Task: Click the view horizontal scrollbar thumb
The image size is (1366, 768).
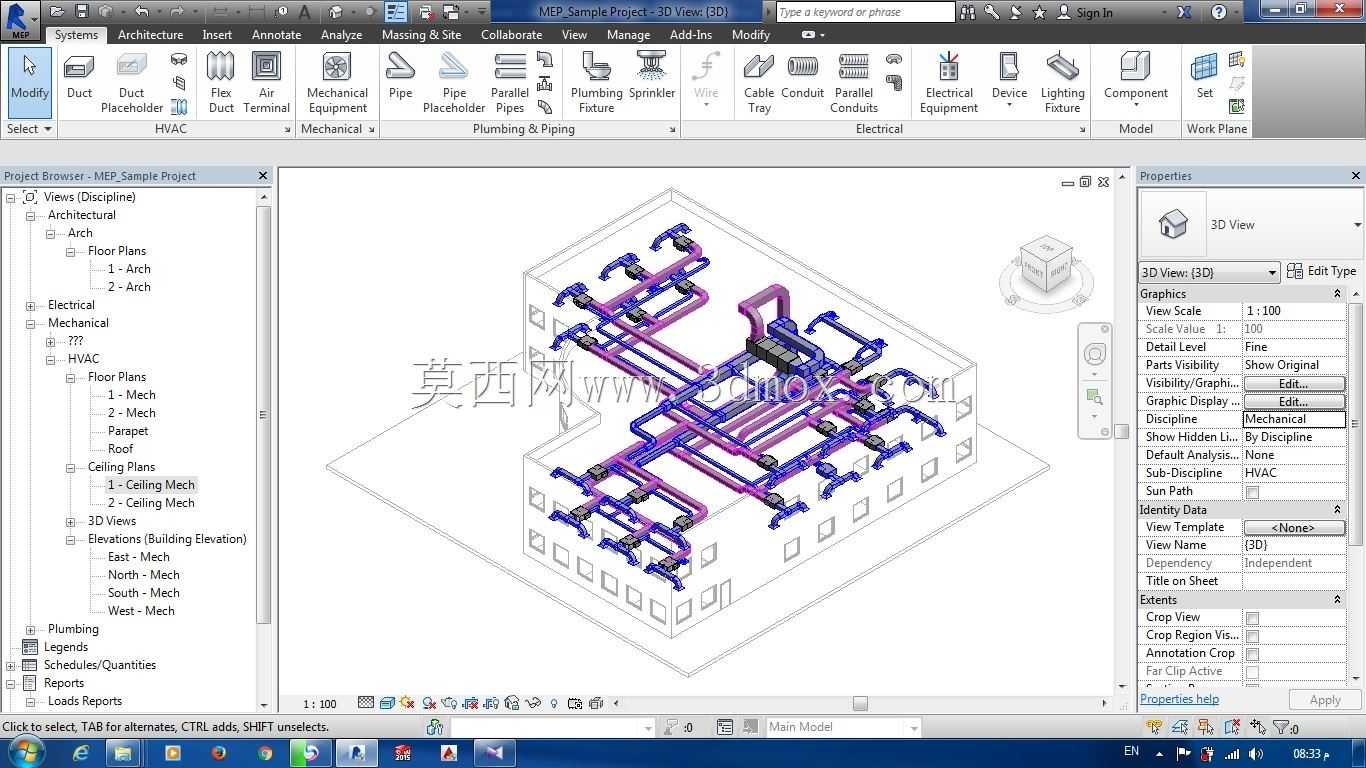Action: point(860,703)
